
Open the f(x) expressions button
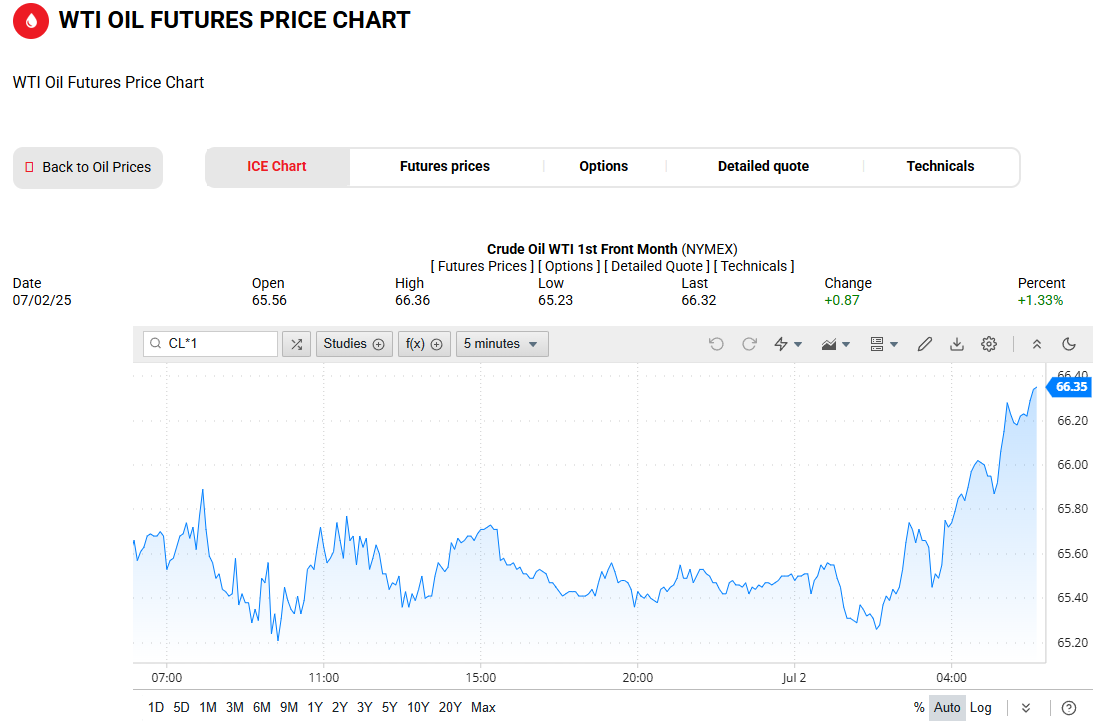[424, 344]
